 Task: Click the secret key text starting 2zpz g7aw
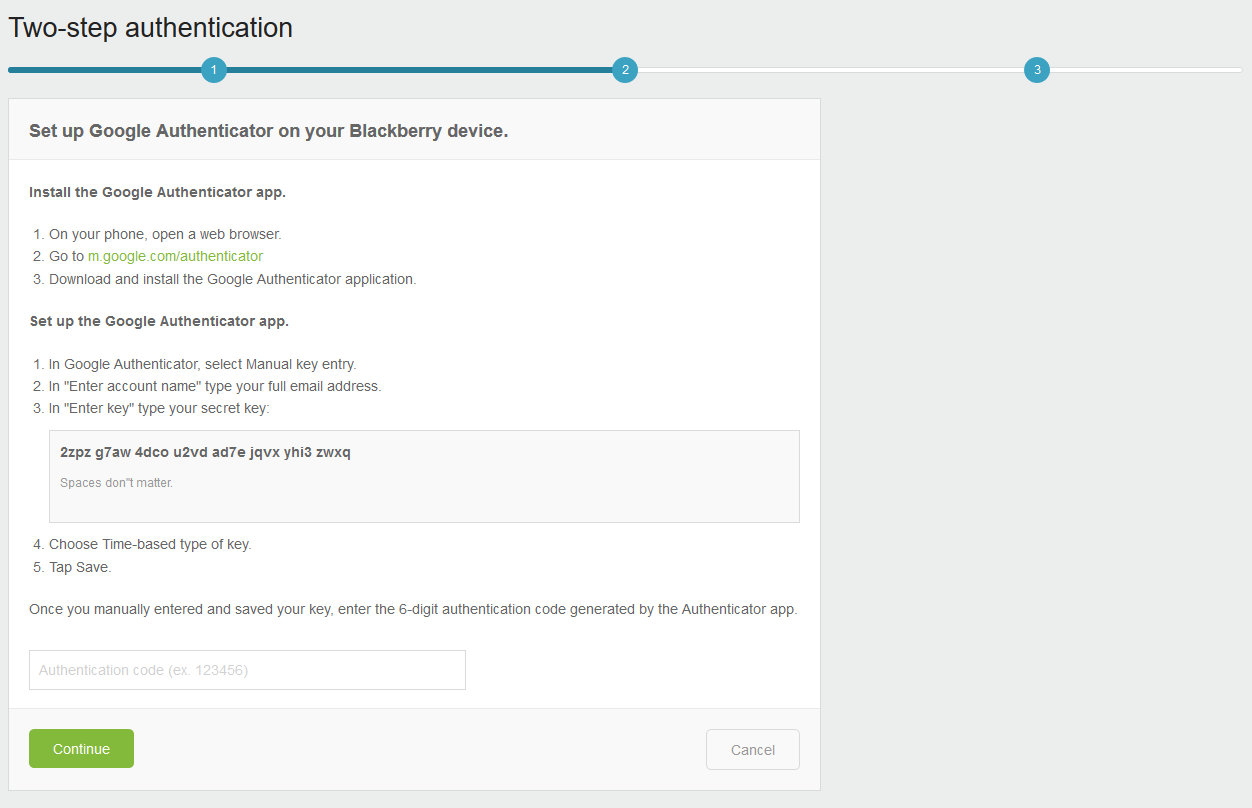click(205, 452)
